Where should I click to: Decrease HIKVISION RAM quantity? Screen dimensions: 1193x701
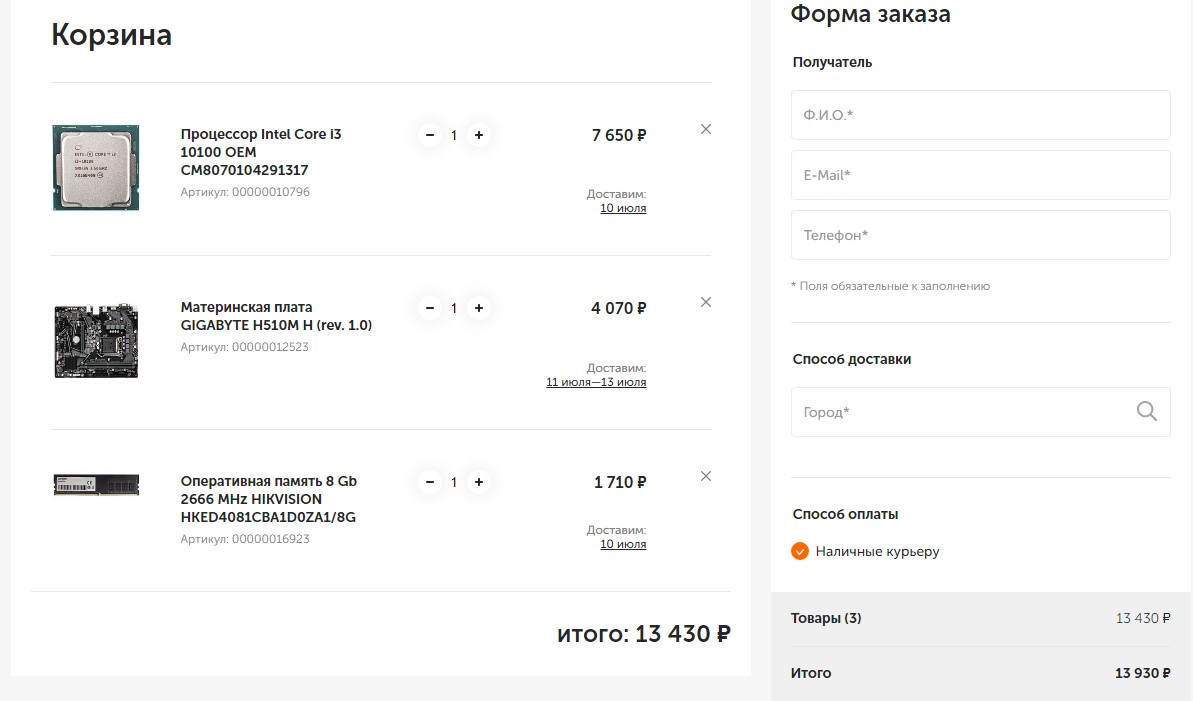430,482
